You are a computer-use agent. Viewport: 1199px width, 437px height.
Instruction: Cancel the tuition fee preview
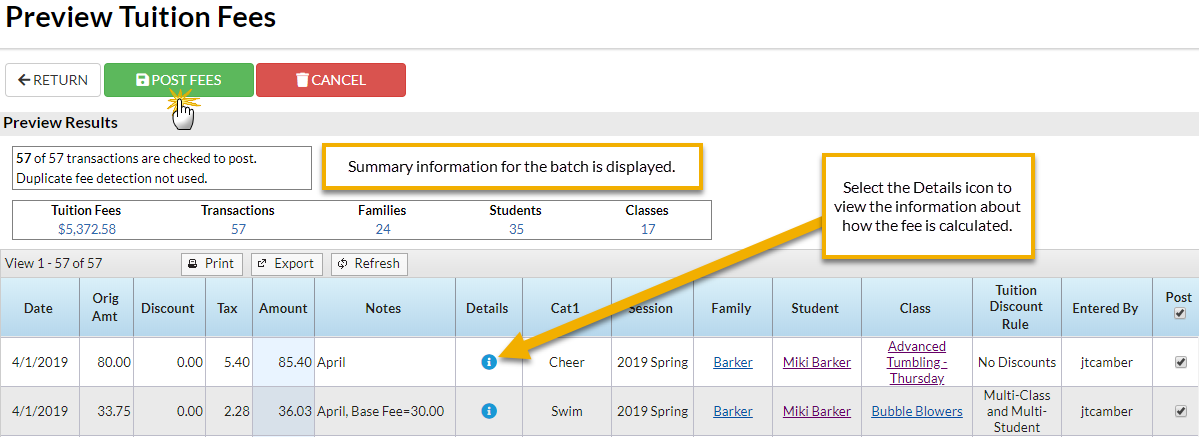point(331,80)
